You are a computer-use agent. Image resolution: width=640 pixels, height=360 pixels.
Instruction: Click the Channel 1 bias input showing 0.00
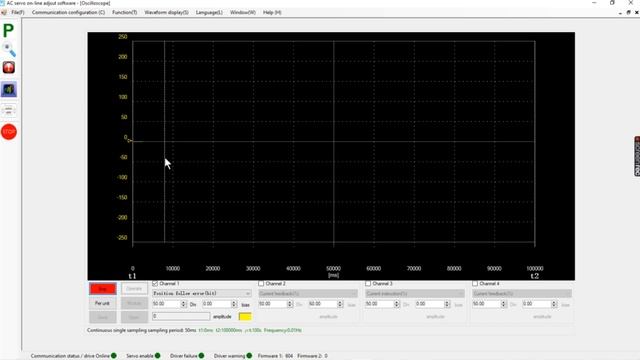click(x=217, y=304)
